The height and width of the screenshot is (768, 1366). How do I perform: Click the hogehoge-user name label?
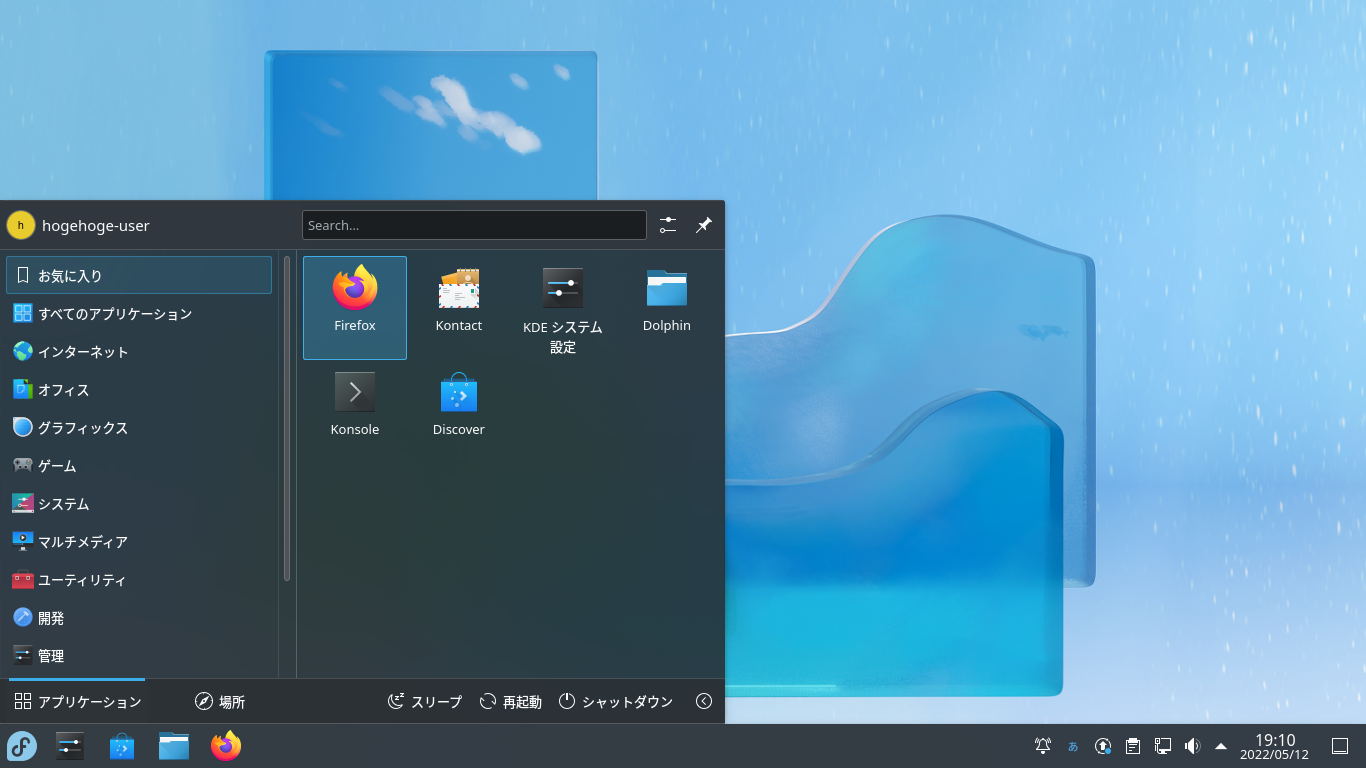tap(96, 225)
